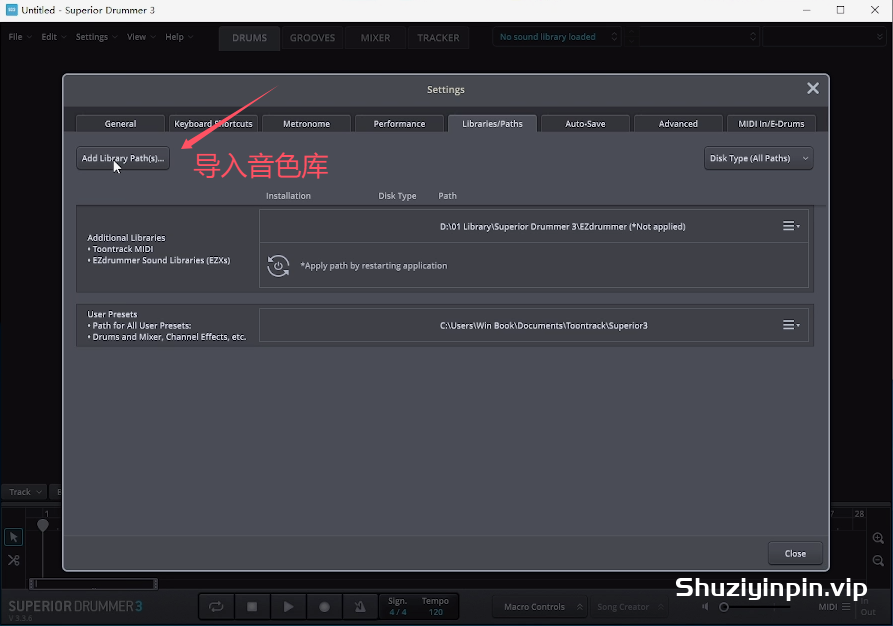Click the Superior Drummer 3 title bar app icon
This screenshot has height=626, width=893.
click(x=11, y=10)
